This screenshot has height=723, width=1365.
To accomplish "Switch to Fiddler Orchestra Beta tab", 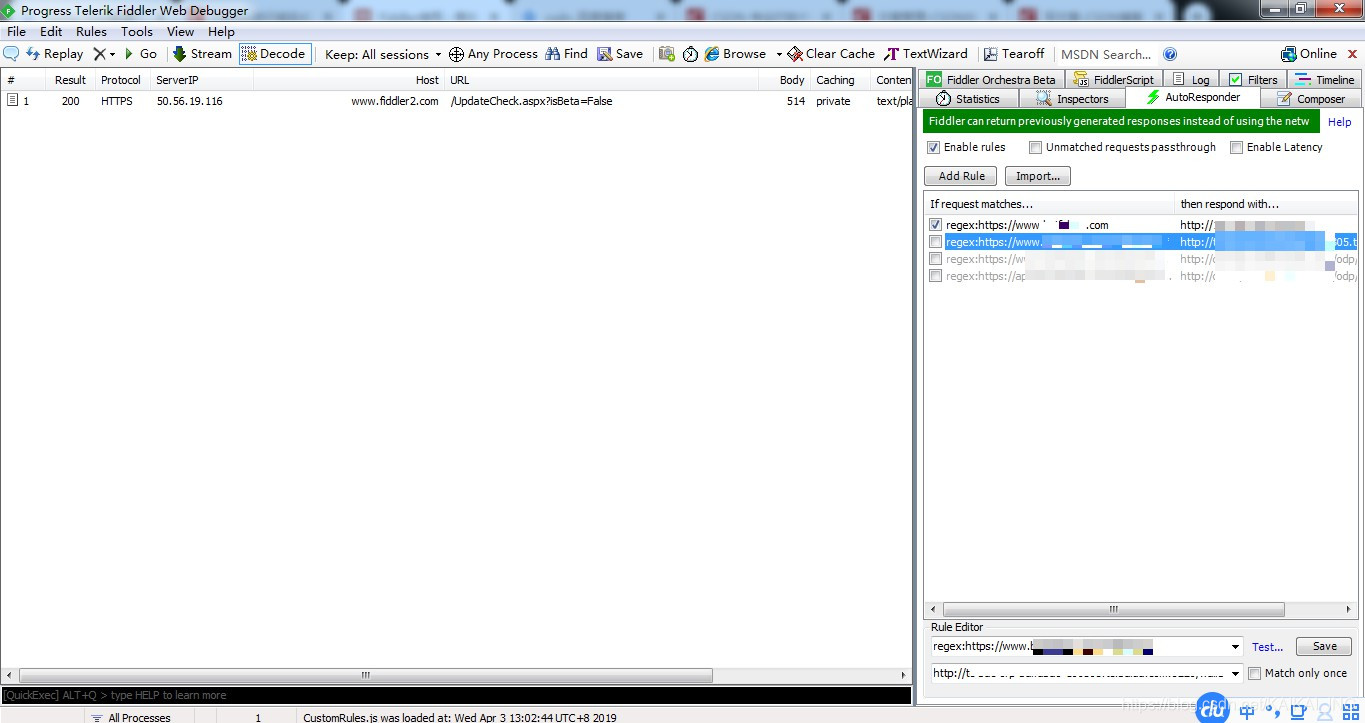I will click(x=991, y=79).
